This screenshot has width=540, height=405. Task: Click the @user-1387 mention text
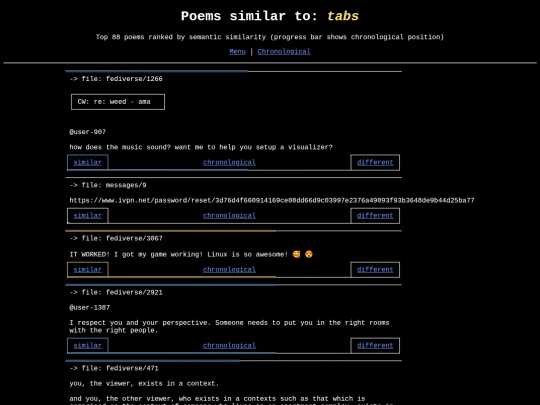(x=90, y=308)
